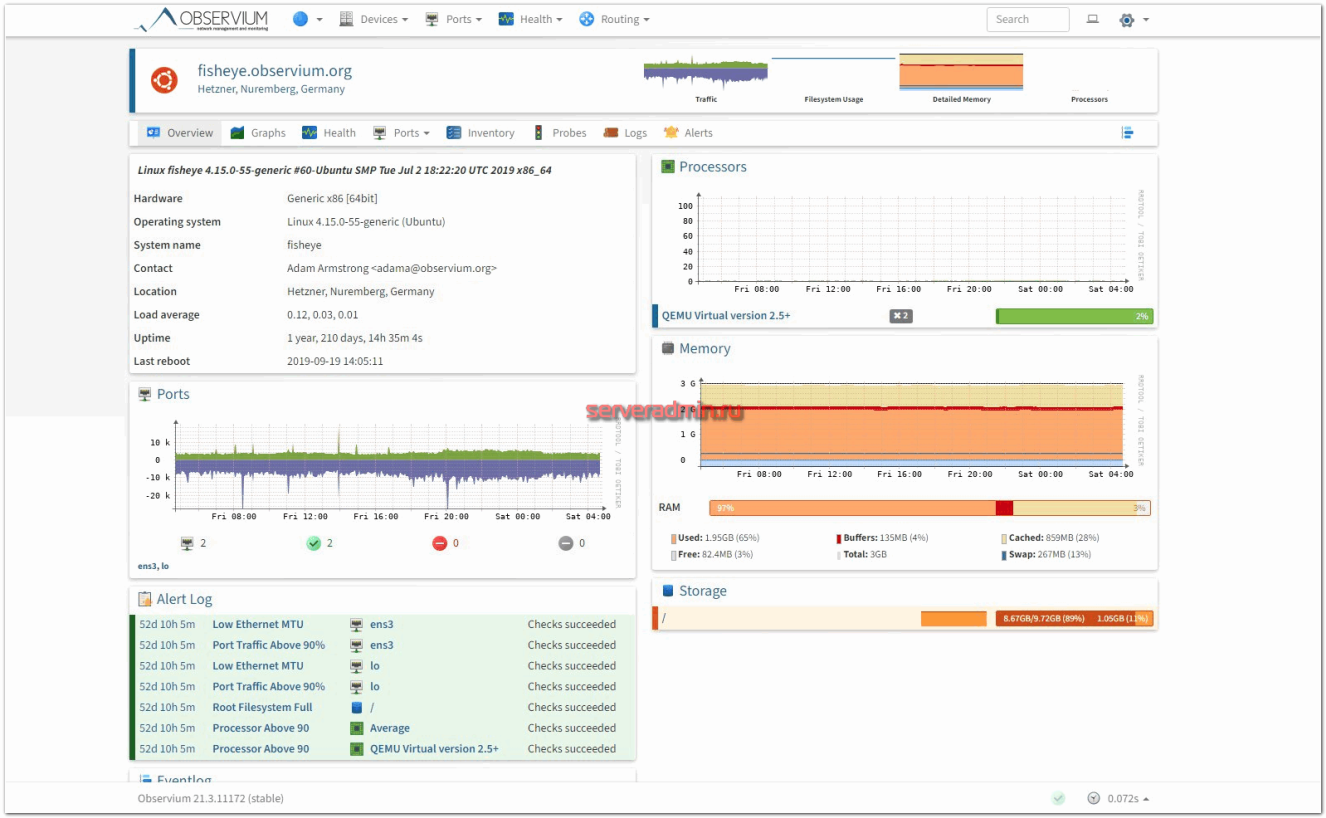Image resolution: width=1326 pixels, height=818 pixels.
Task: Expand the Devices dropdown menu
Action: [x=373, y=19]
